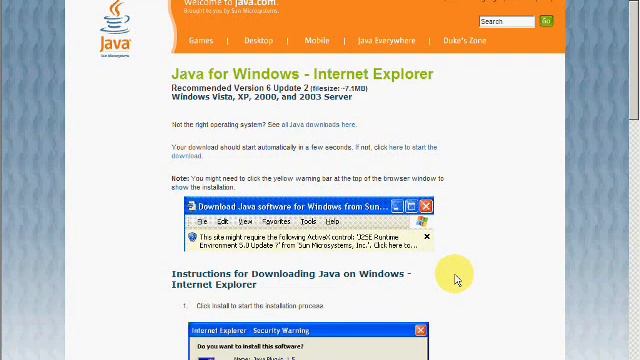Dismiss yellow warning bar with black X

427,237
